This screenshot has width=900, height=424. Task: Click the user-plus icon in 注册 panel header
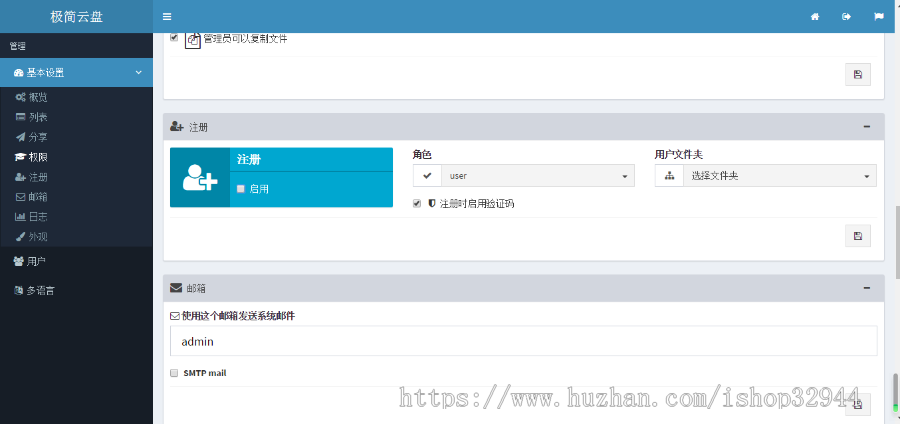pyautogui.click(x=177, y=127)
